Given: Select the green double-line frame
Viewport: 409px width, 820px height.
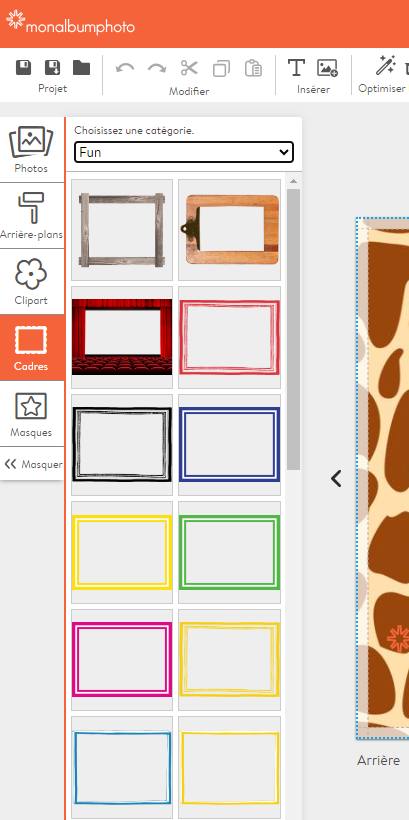Looking at the screenshot, I should [230, 552].
